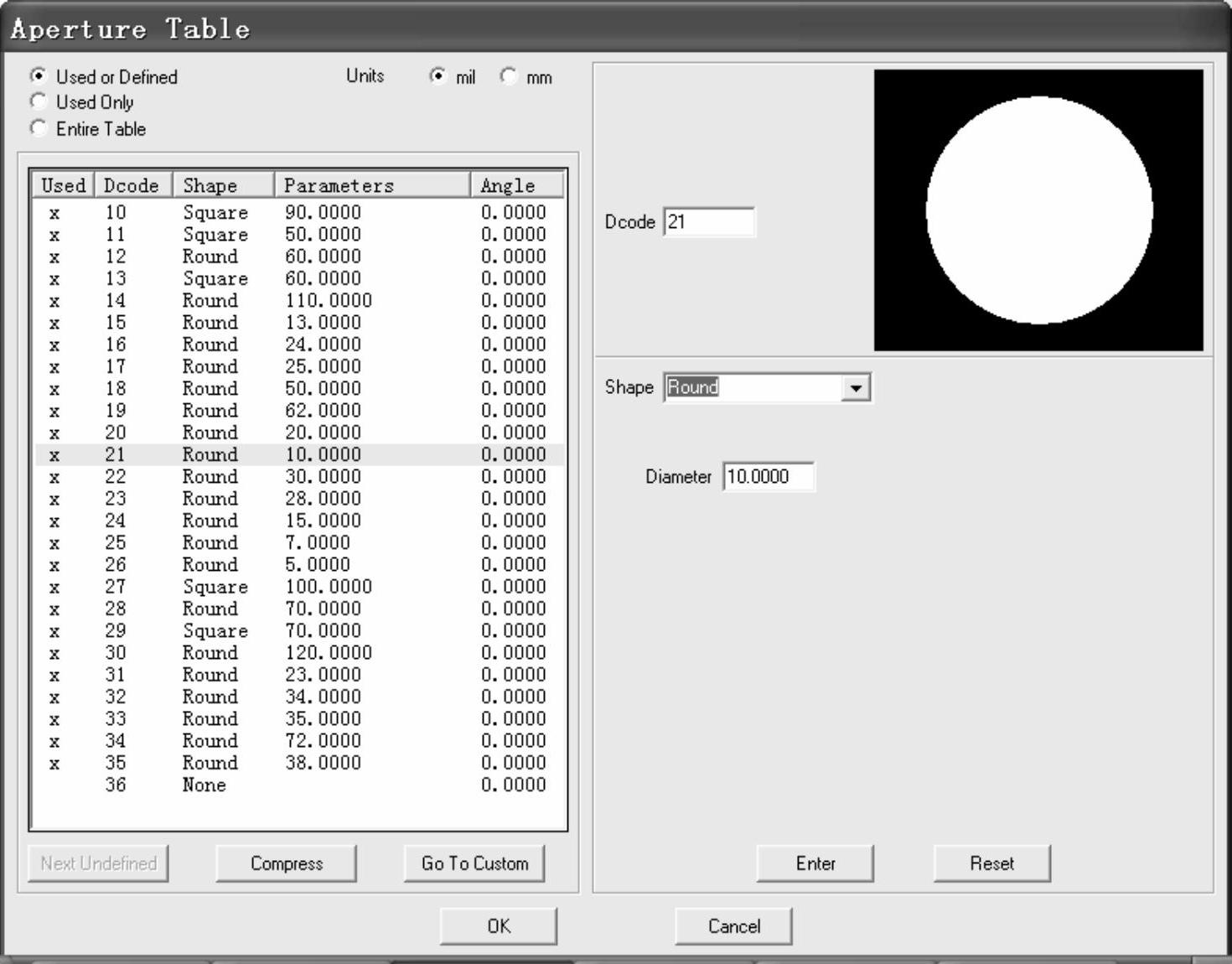Screen dimensions: 1232x964
Task: Click the Reset button
Action: (992, 863)
